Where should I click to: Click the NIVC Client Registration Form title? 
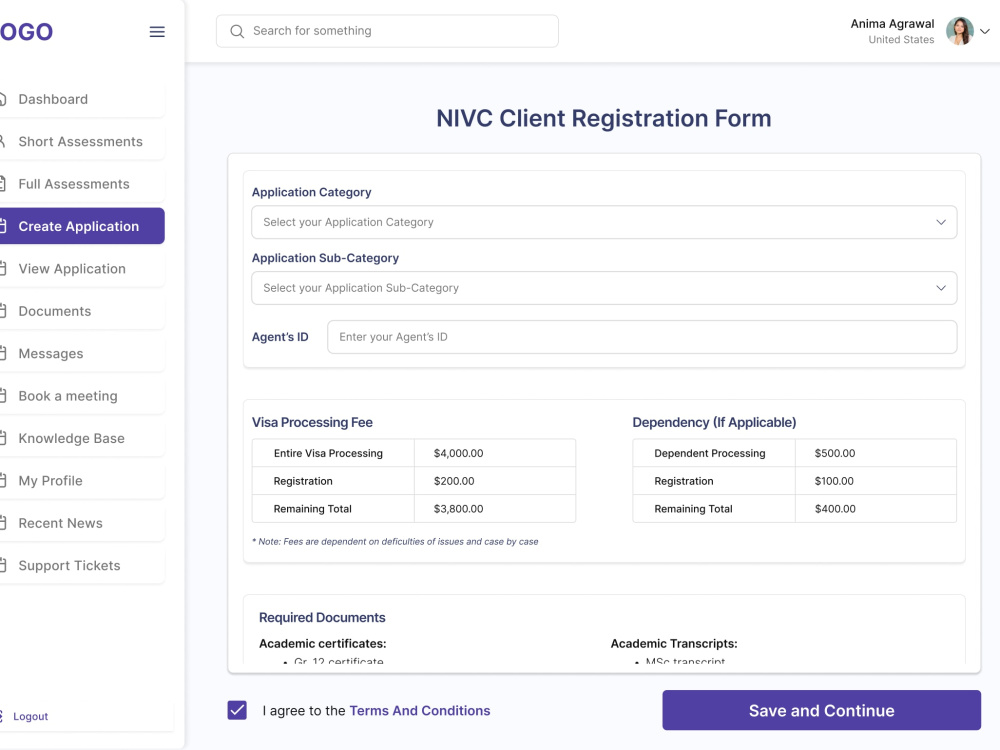point(604,119)
